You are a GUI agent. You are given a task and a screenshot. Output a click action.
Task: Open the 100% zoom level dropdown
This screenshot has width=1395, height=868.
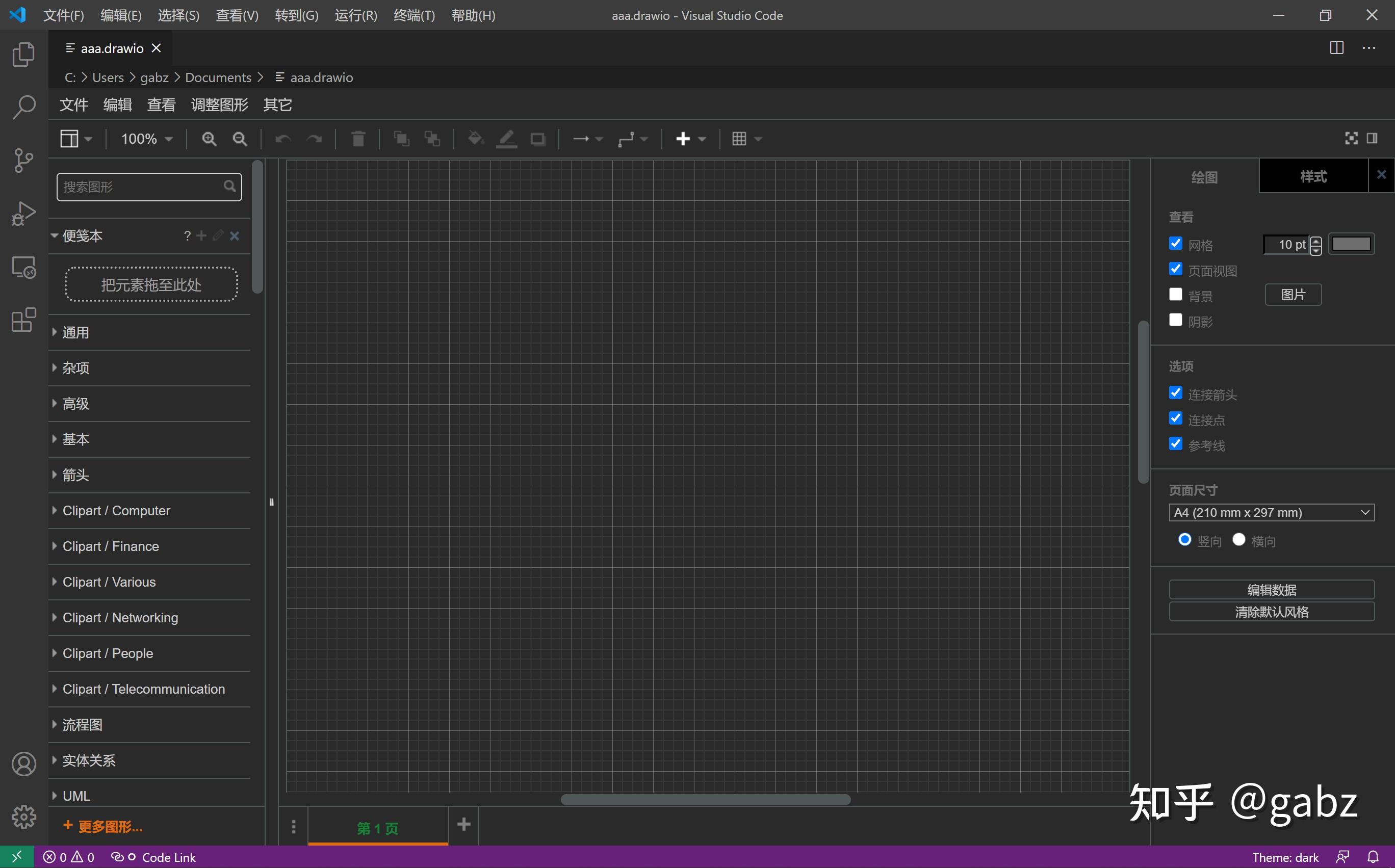pyautogui.click(x=145, y=138)
